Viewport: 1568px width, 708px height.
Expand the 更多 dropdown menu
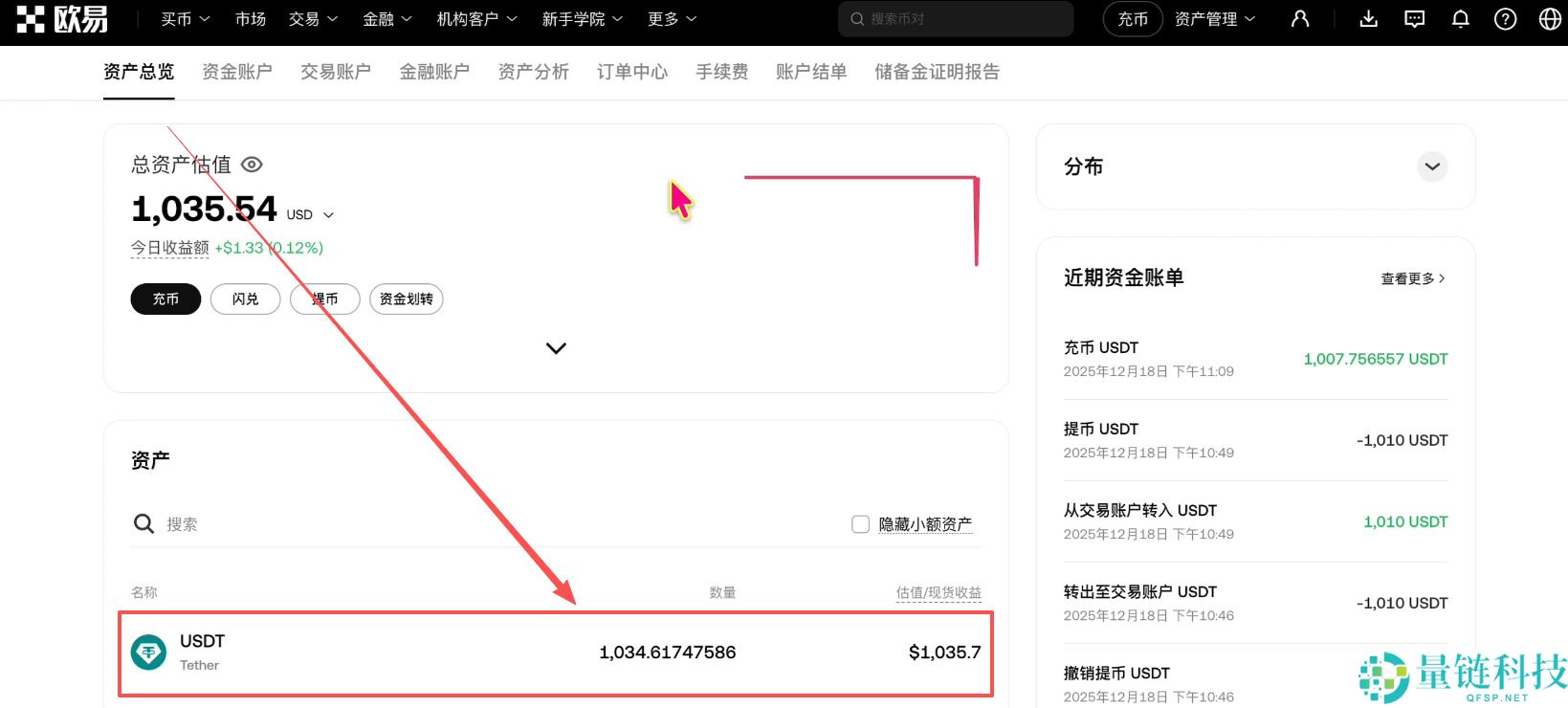(672, 19)
